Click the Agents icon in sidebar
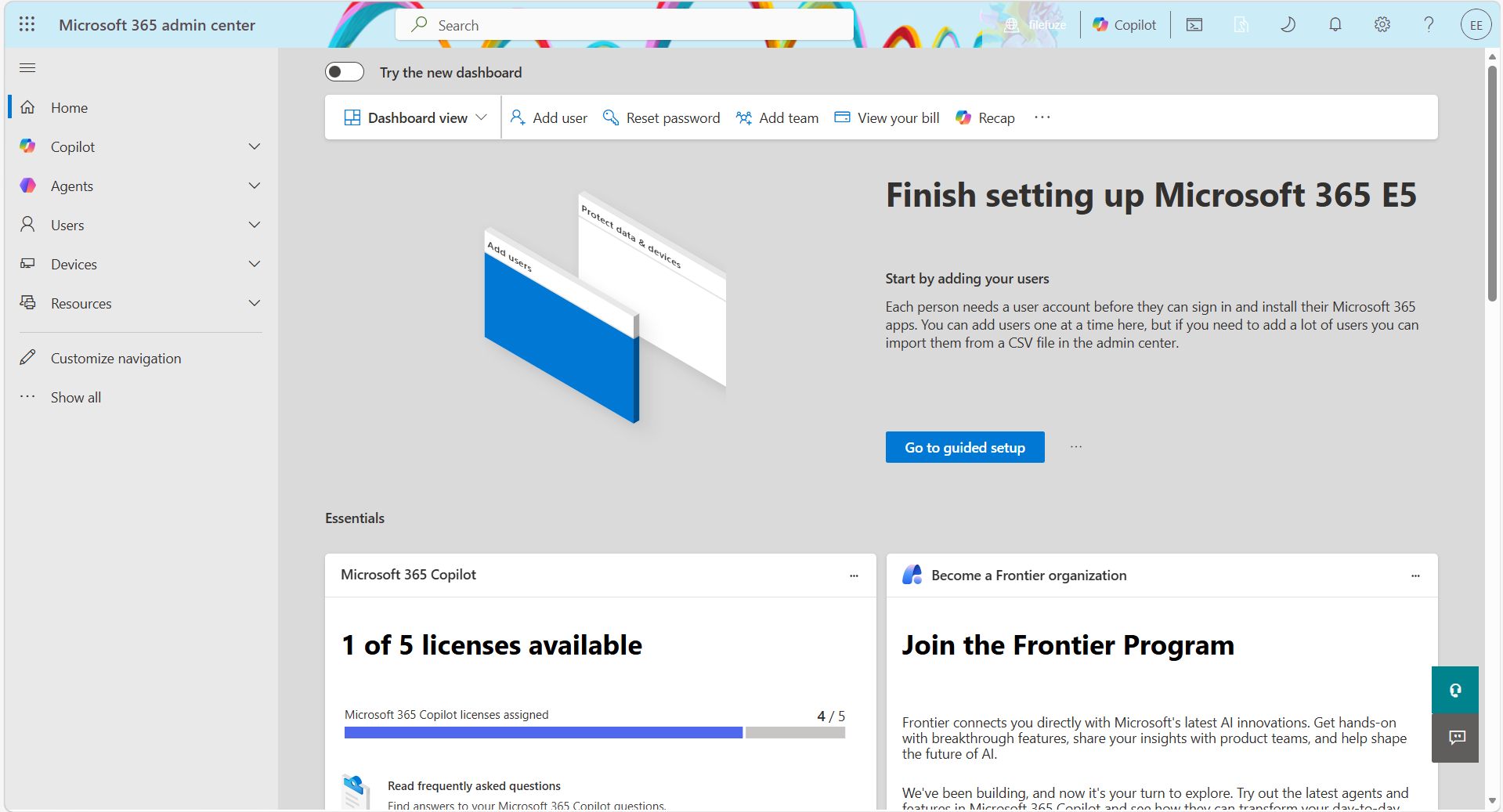The width and height of the screenshot is (1503, 812). (x=27, y=186)
